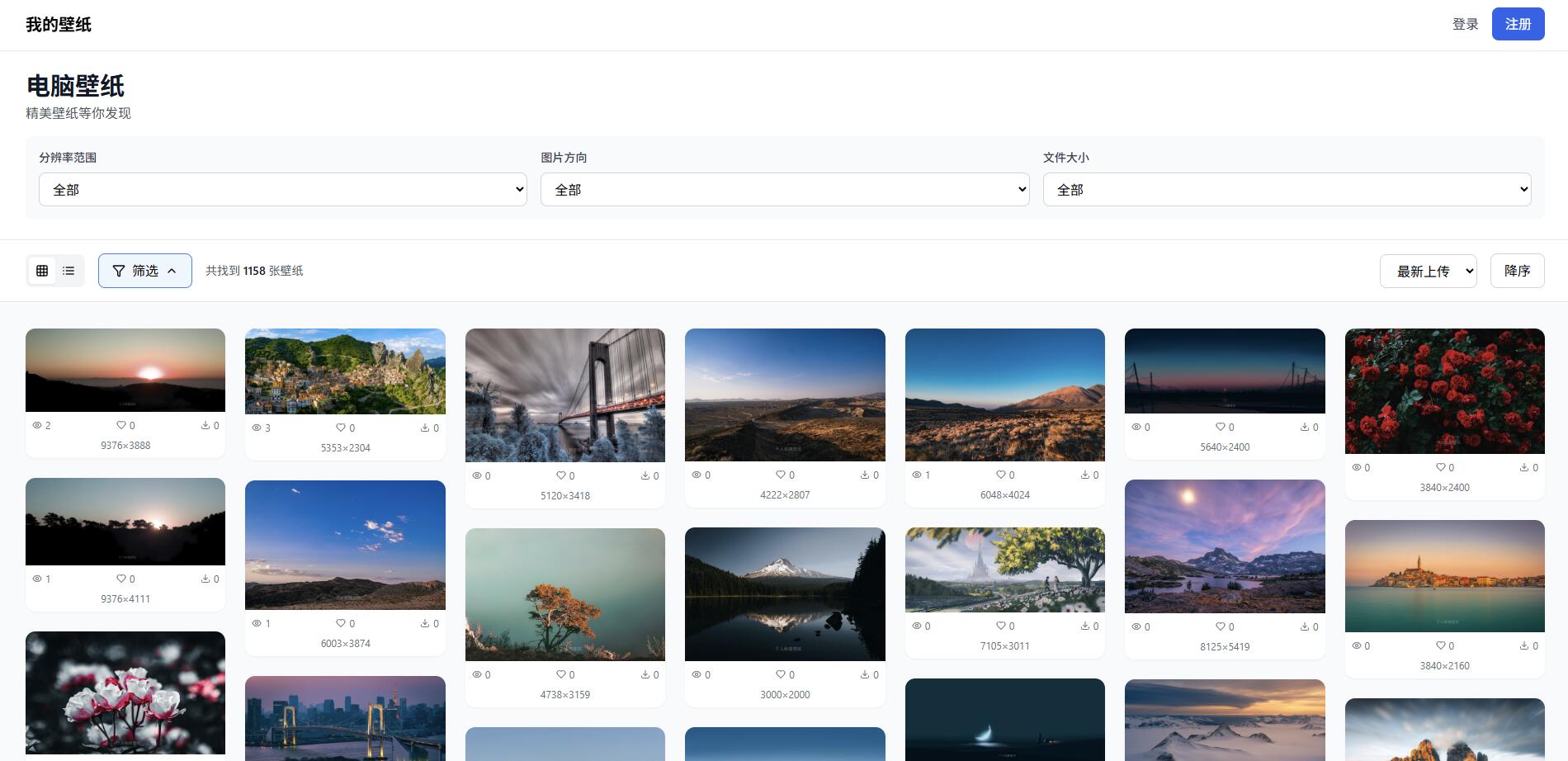Open the dark dusk wallpaper 5640×2400
Viewport: 1568px width, 761px height.
(1225, 371)
